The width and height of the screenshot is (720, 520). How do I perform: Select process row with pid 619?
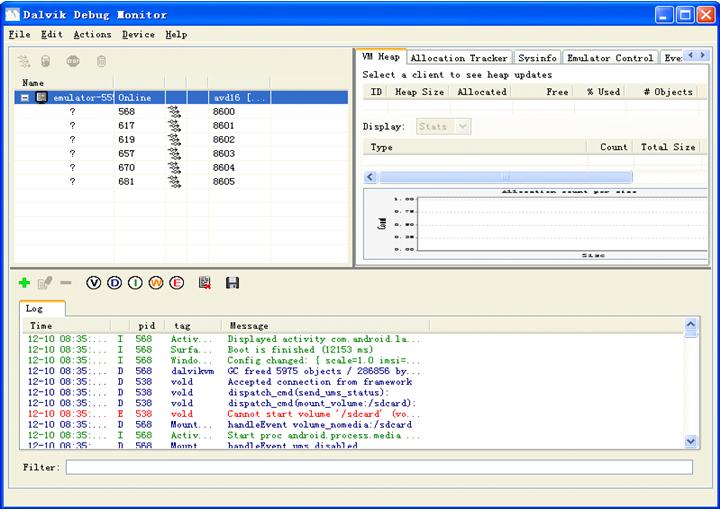click(181, 139)
